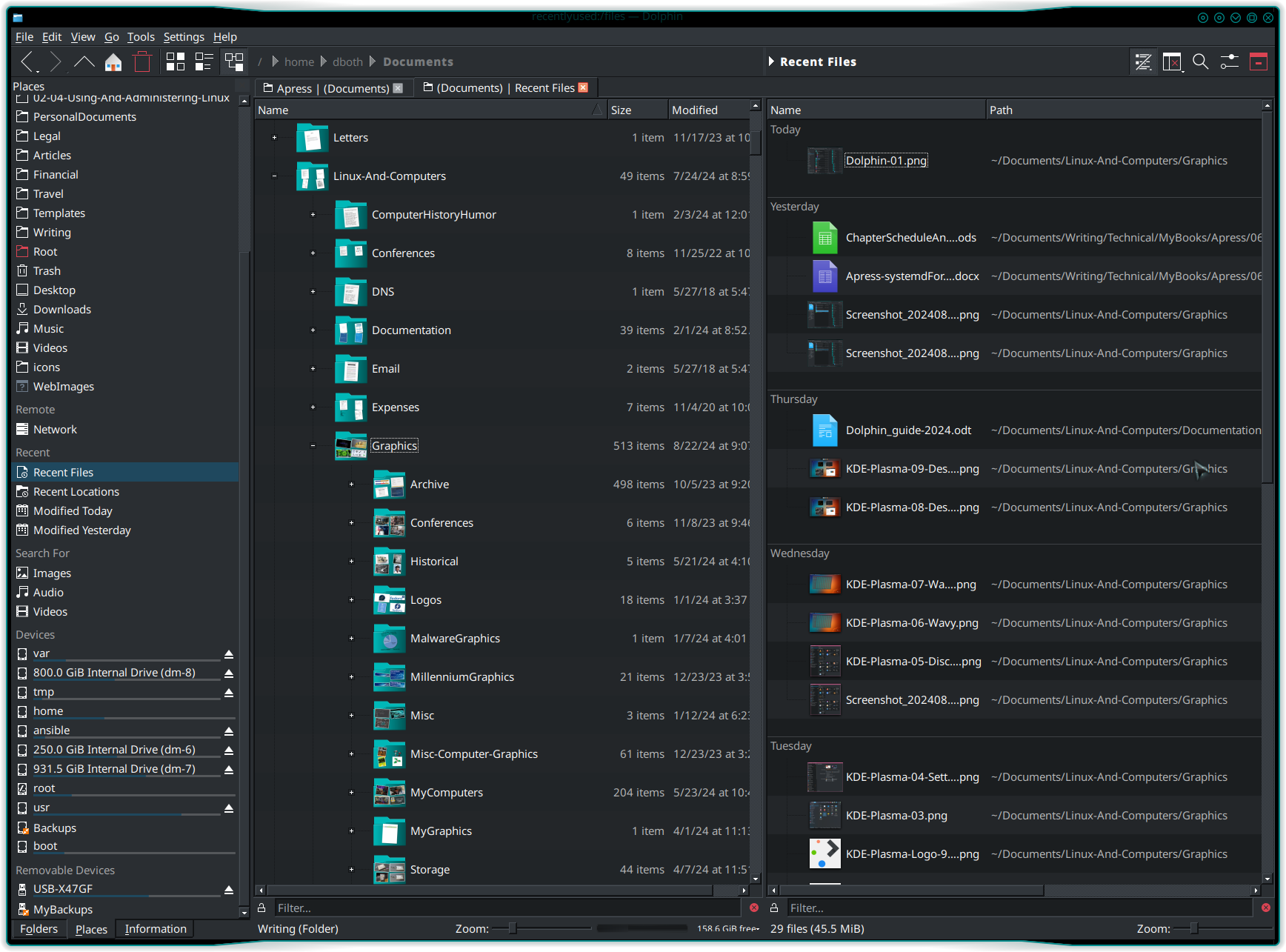
Task: Open the KDE-Plasma-Logo-9 thumbnail
Action: (824, 854)
